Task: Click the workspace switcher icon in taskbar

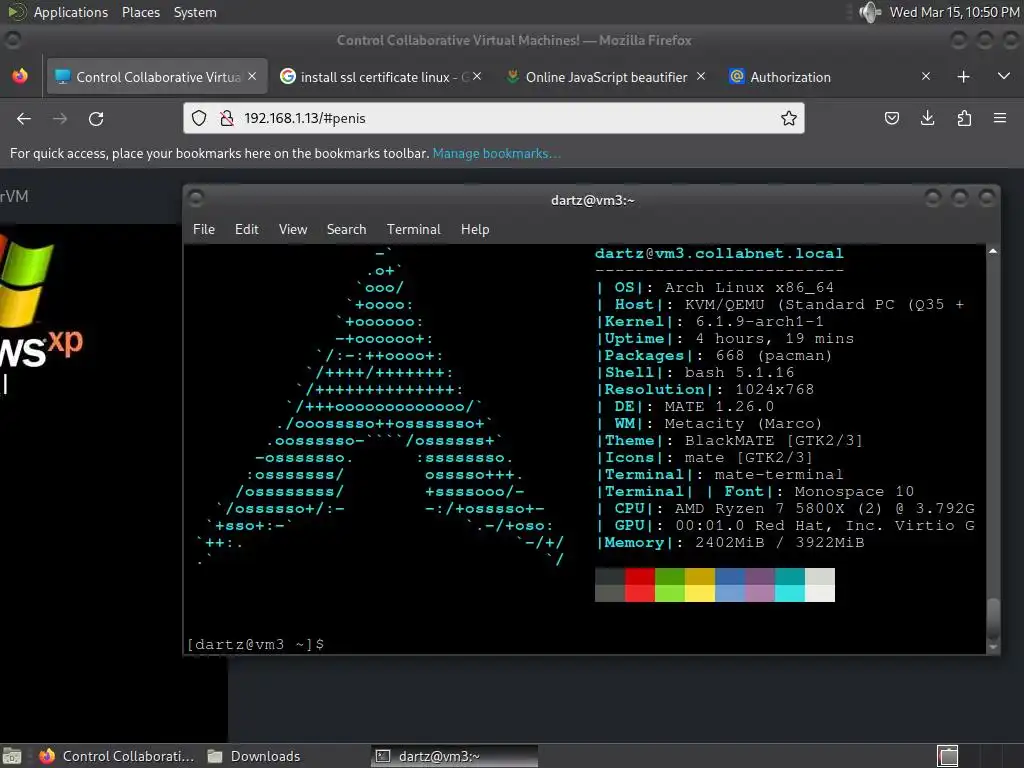Action: tap(948, 756)
